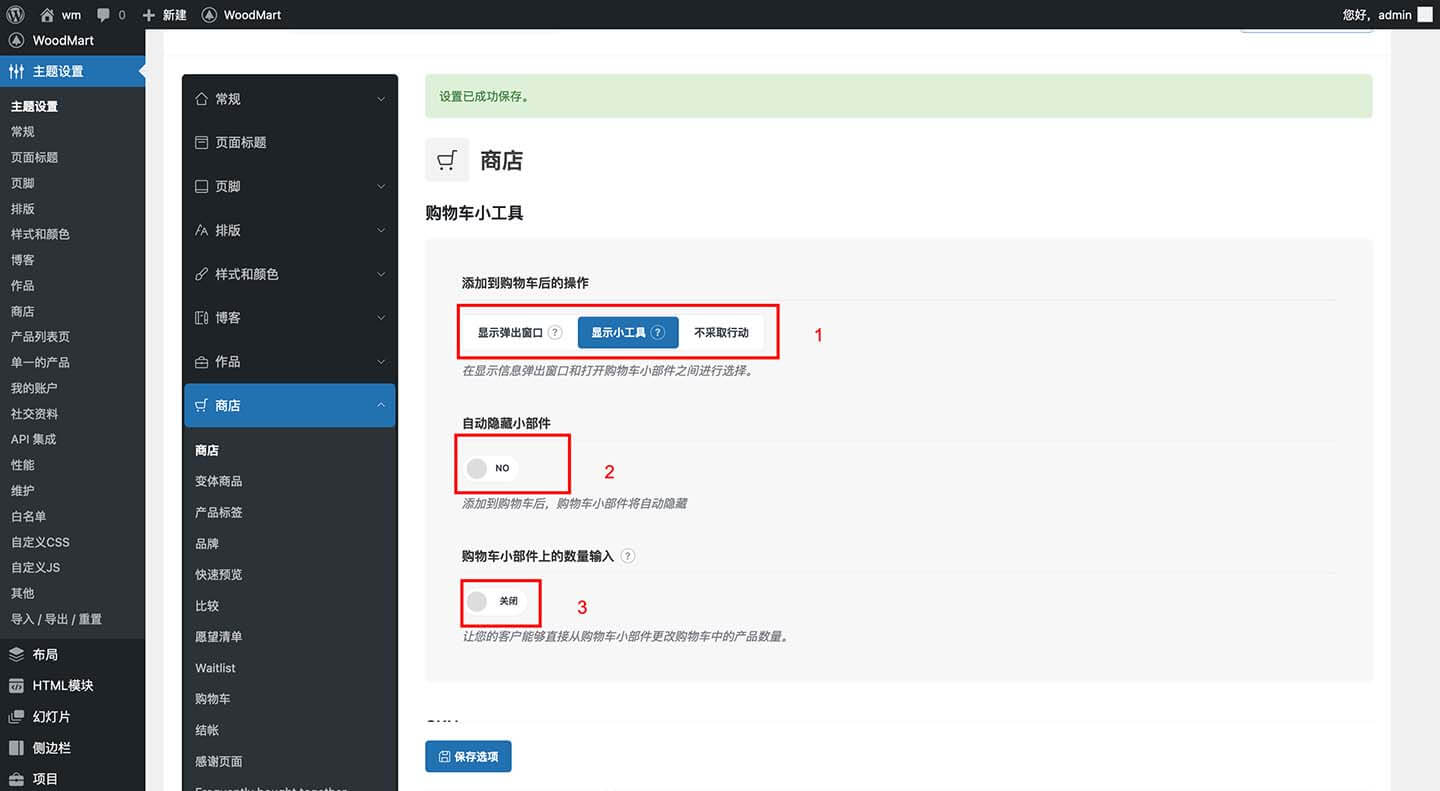Screen dimensions: 1440x791
Task: Click the 侧边栏 sidebar icon
Action: click(16, 747)
